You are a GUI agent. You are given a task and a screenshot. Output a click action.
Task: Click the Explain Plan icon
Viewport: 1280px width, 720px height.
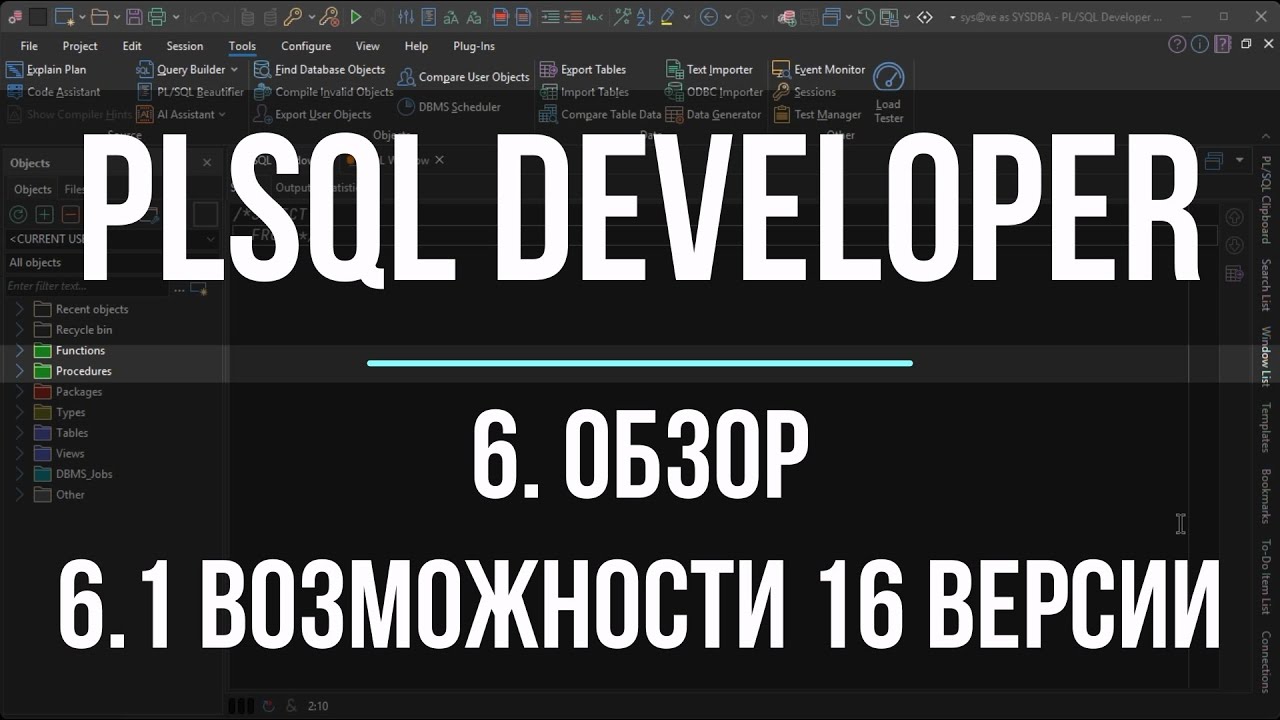click(15, 70)
